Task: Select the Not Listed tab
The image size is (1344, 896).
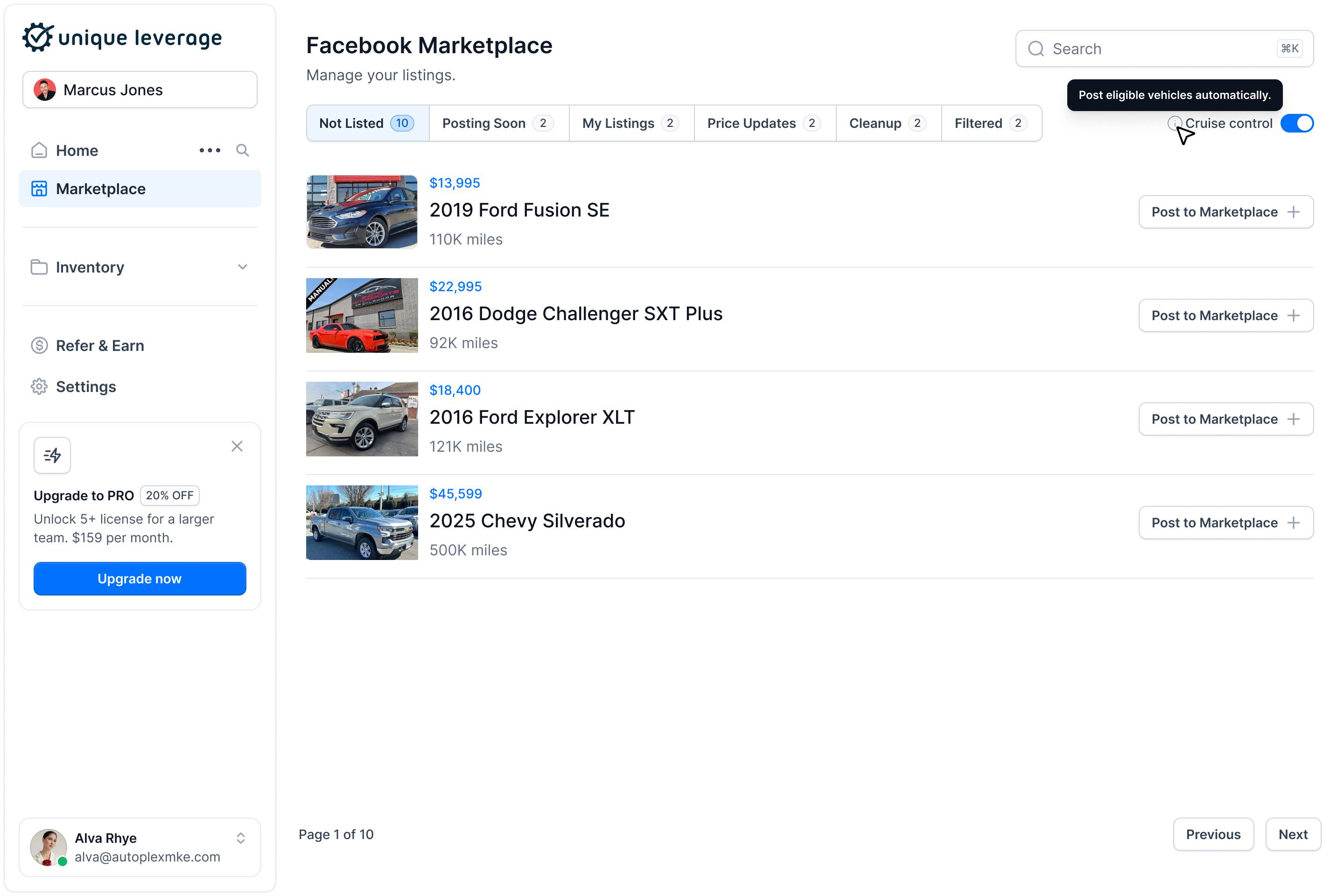Action: click(x=367, y=123)
